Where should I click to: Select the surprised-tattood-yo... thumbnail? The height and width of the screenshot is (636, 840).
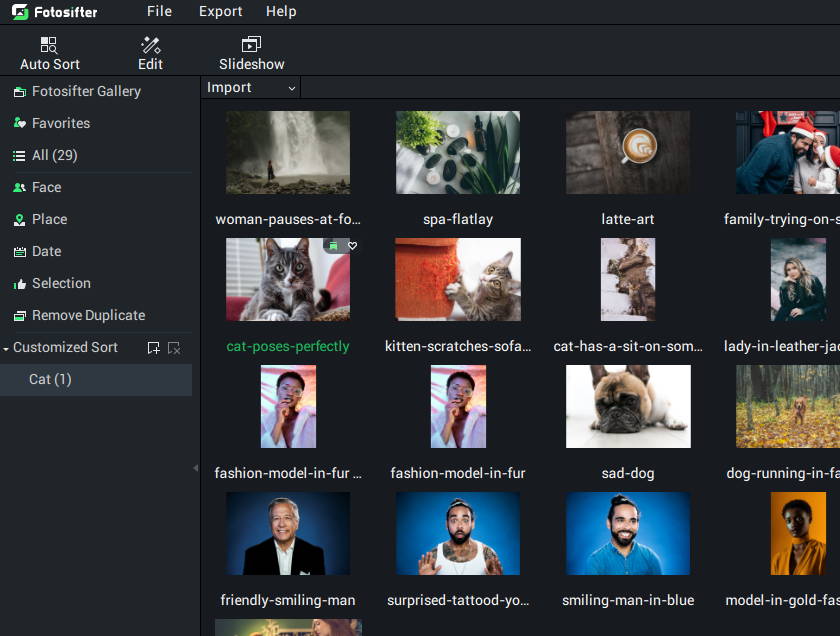458,534
